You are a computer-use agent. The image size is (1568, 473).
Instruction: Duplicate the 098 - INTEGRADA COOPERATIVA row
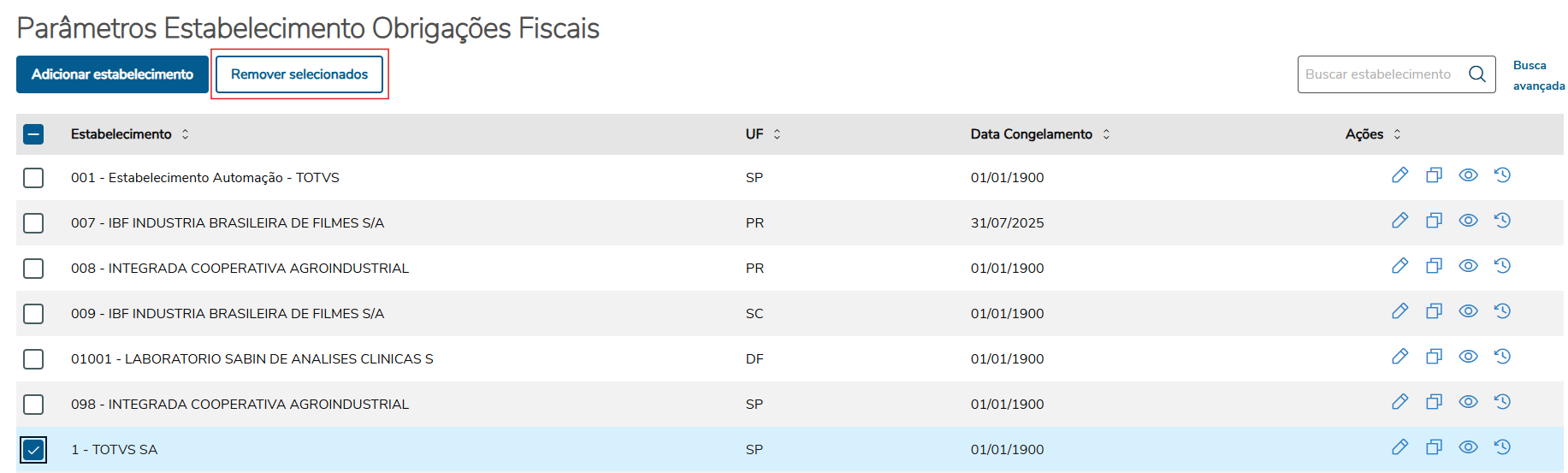pos(1434,402)
